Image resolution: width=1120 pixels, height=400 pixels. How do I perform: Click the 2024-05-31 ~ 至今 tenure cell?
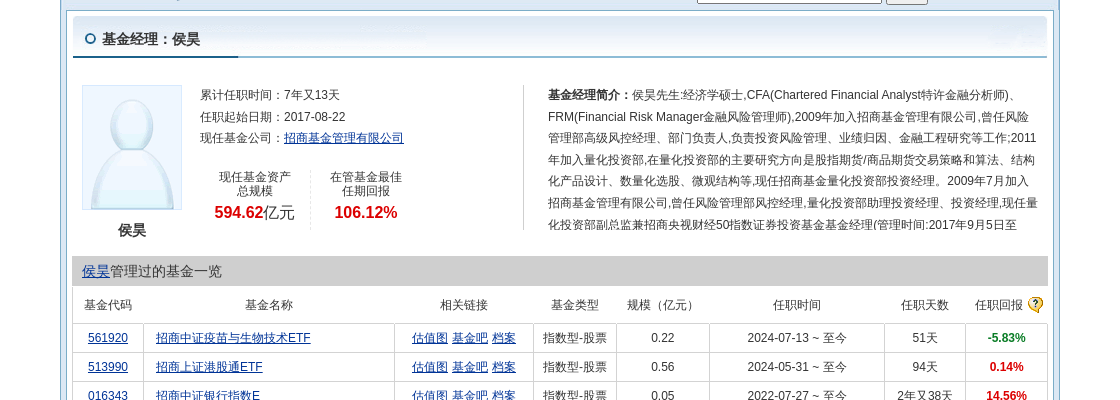coord(796,367)
